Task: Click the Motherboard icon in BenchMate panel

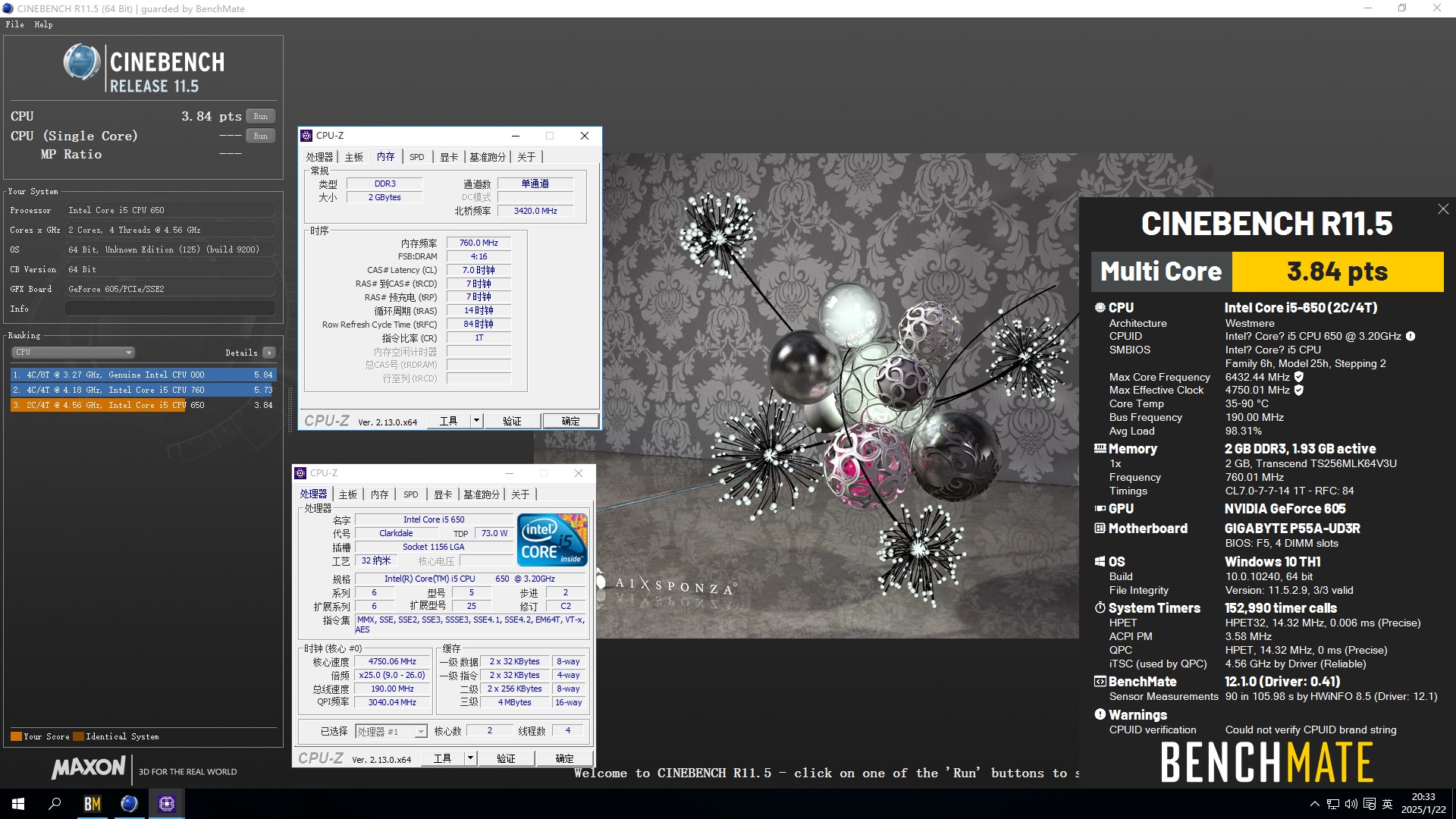Action: tap(1100, 529)
